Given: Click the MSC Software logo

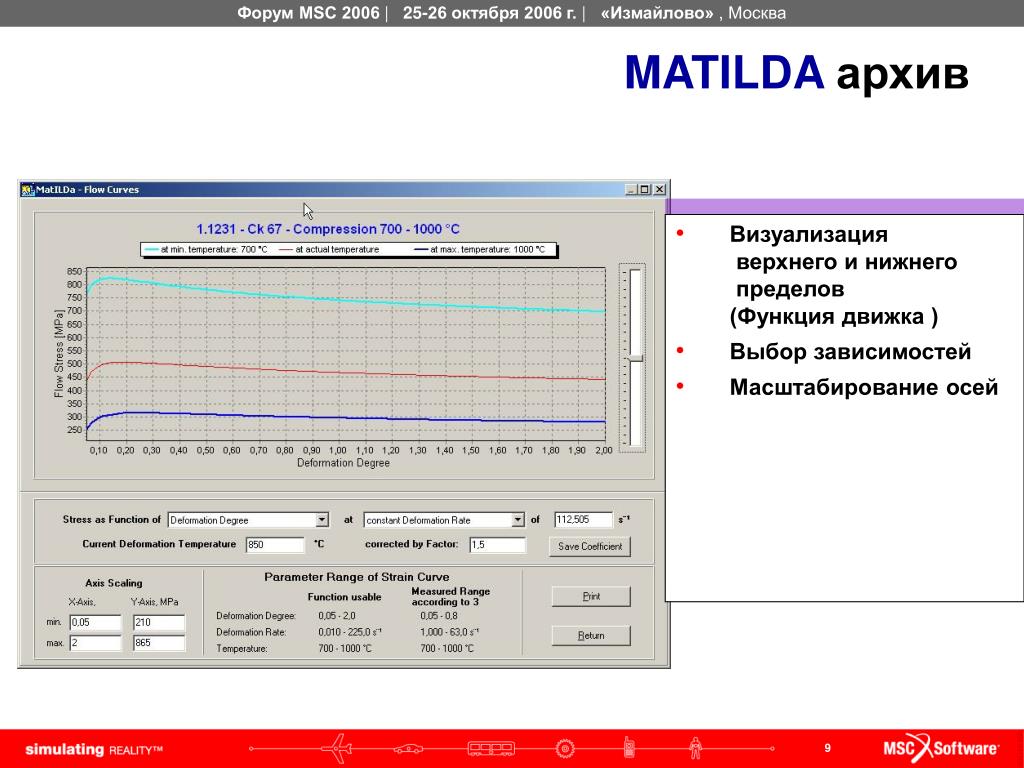Looking at the screenshot, I should [x=941, y=748].
